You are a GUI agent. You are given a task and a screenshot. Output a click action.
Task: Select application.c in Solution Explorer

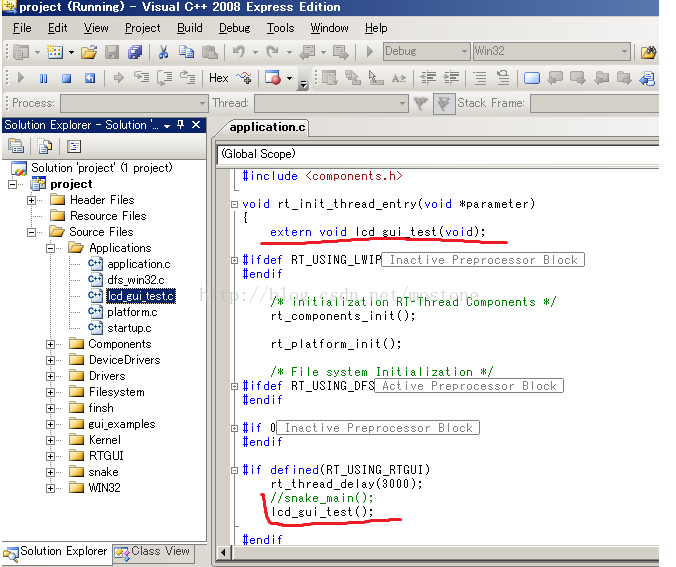(138, 264)
